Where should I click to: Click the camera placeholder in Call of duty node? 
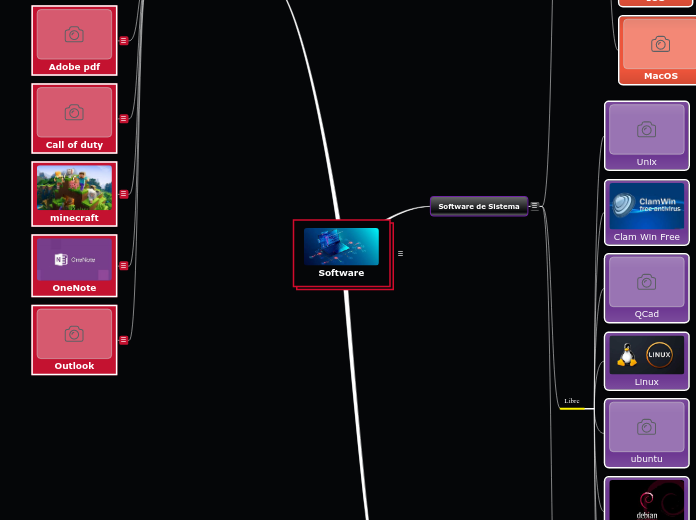tap(74, 112)
